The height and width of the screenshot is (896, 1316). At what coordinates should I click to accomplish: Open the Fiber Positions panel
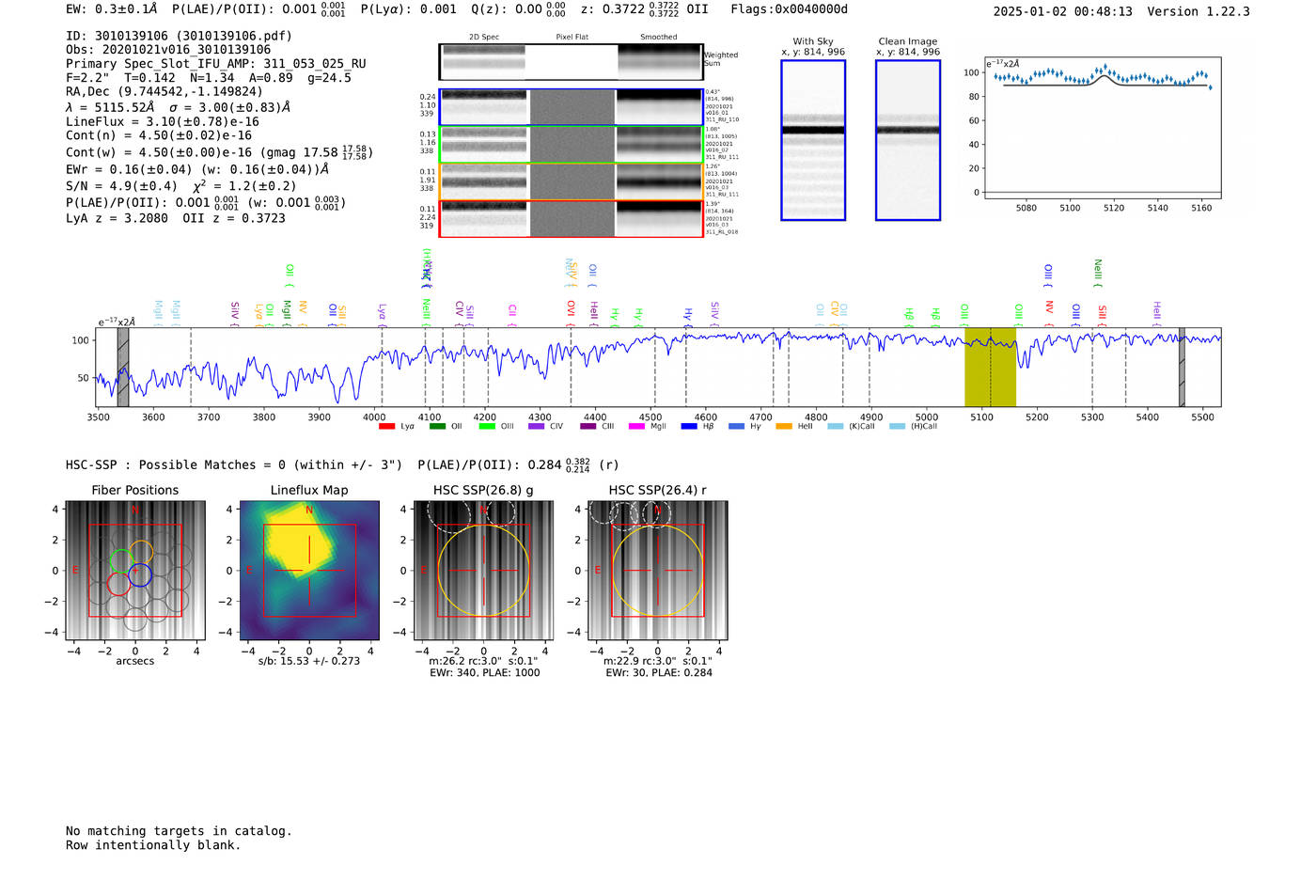[x=135, y=571]
